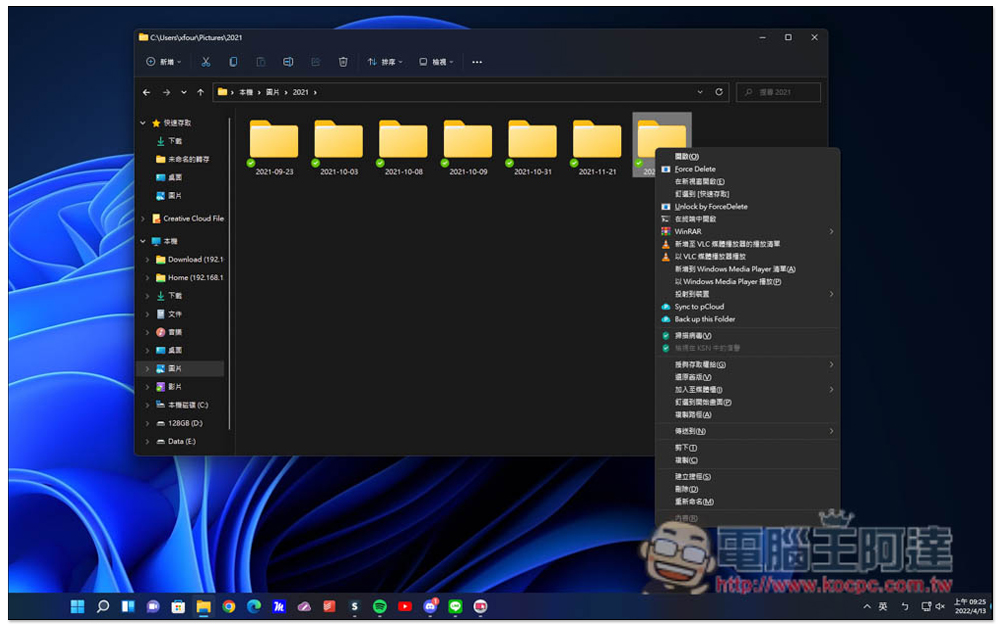Expand the Creative Cloud Files node

tap(143, 219)
